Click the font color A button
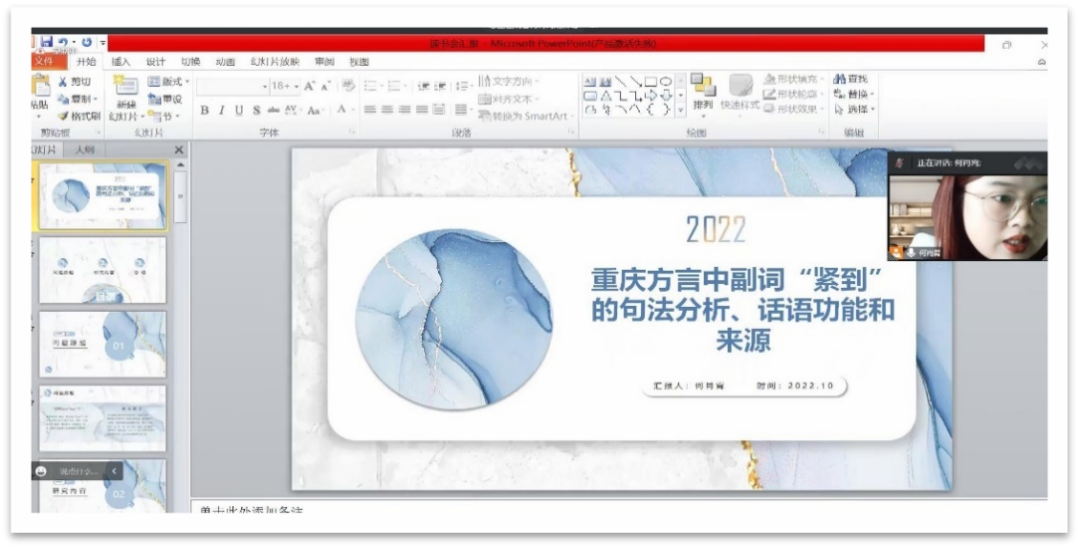 click(x=341, y=110)
